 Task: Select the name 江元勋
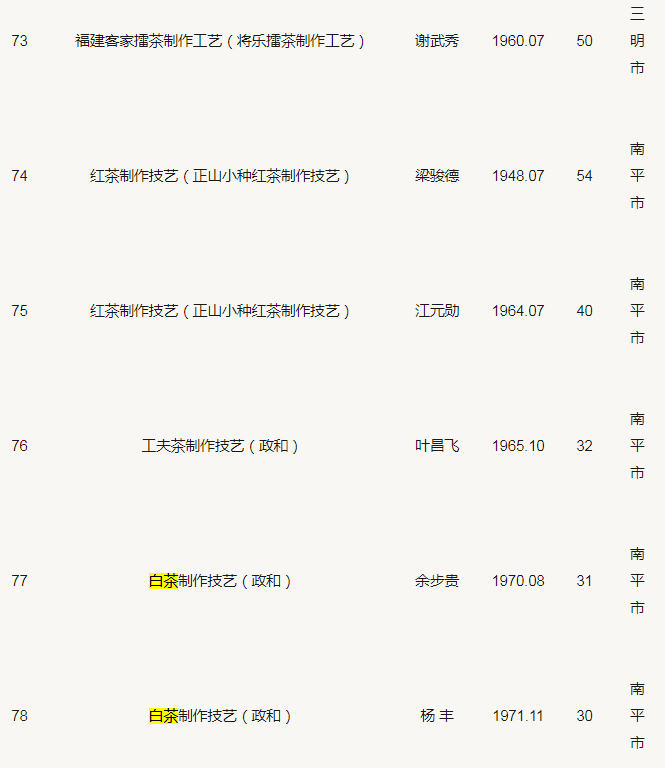[437, 311]
